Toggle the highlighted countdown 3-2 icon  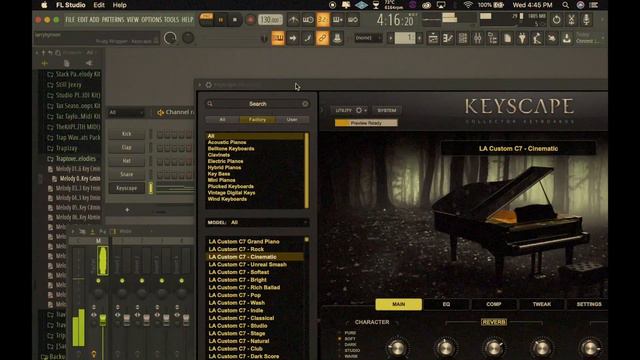322,20
